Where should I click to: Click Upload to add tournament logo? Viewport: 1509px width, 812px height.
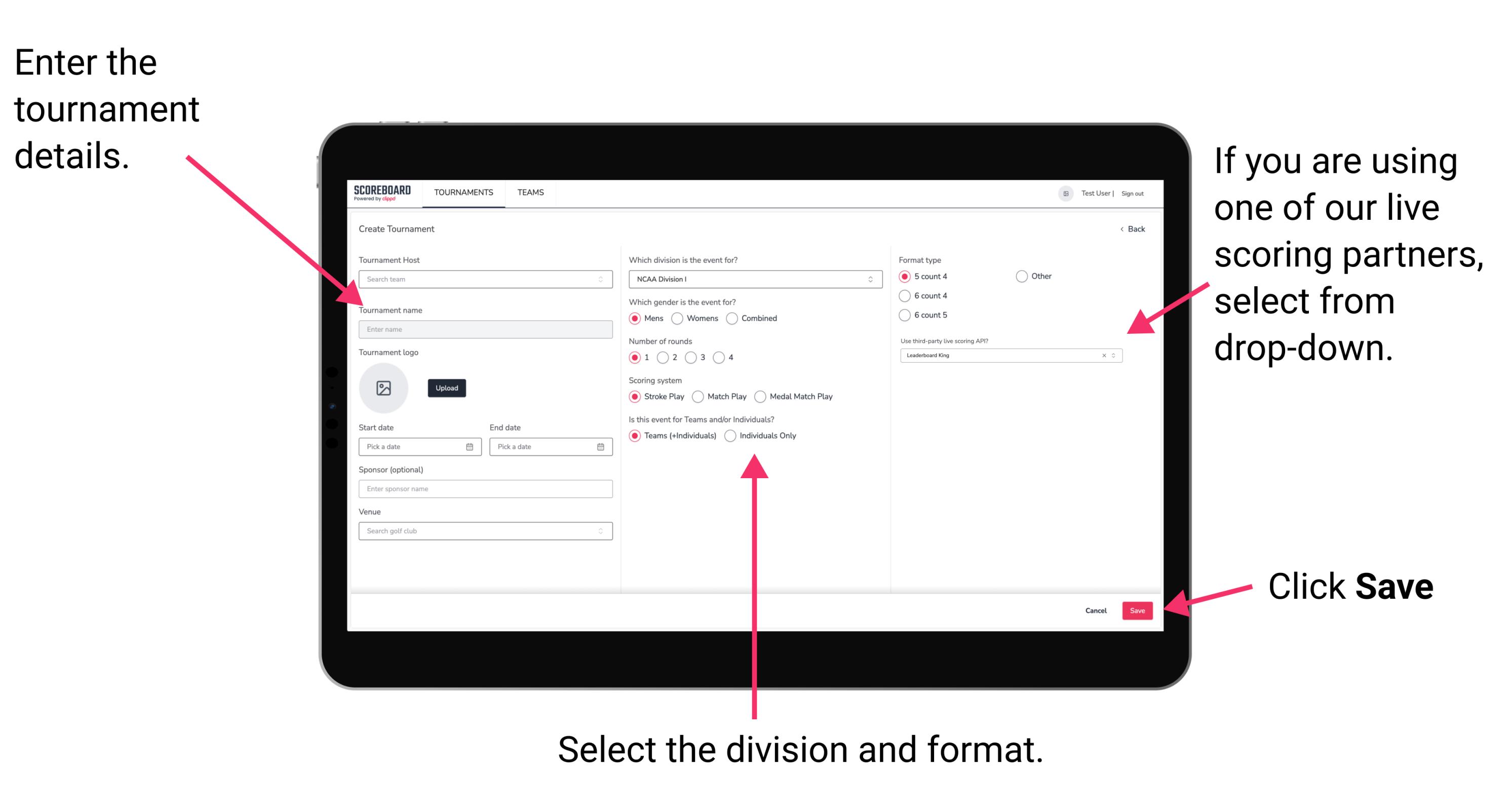[x=446, y=387]
